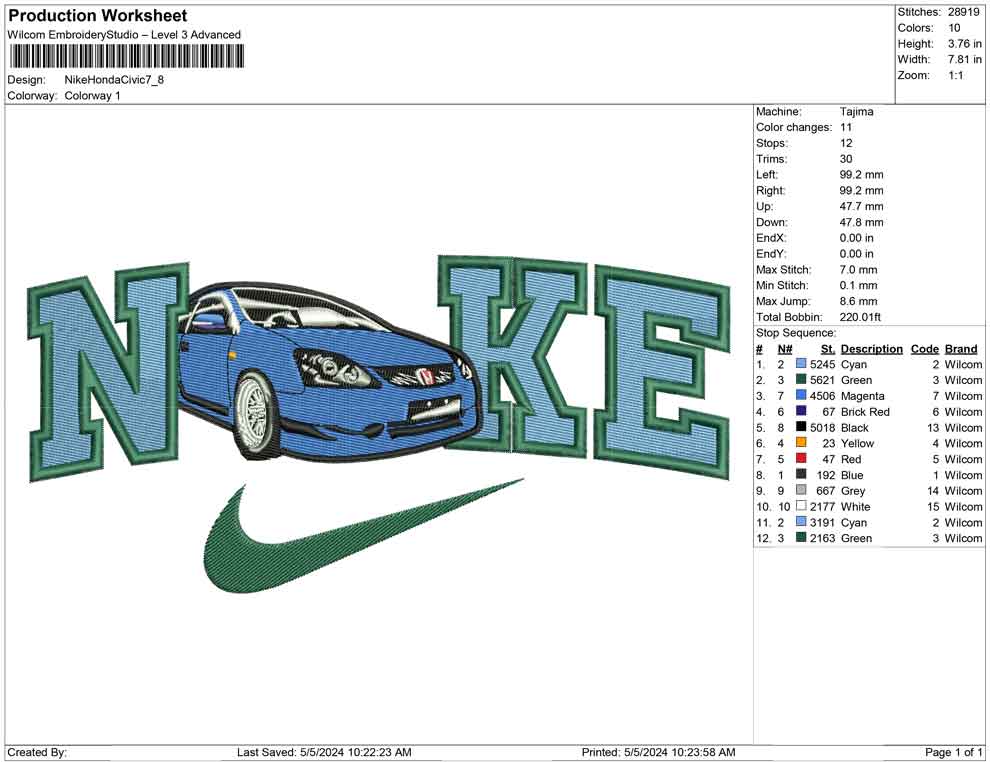
Task: Select the Code column header
Action: pos(924,349)
